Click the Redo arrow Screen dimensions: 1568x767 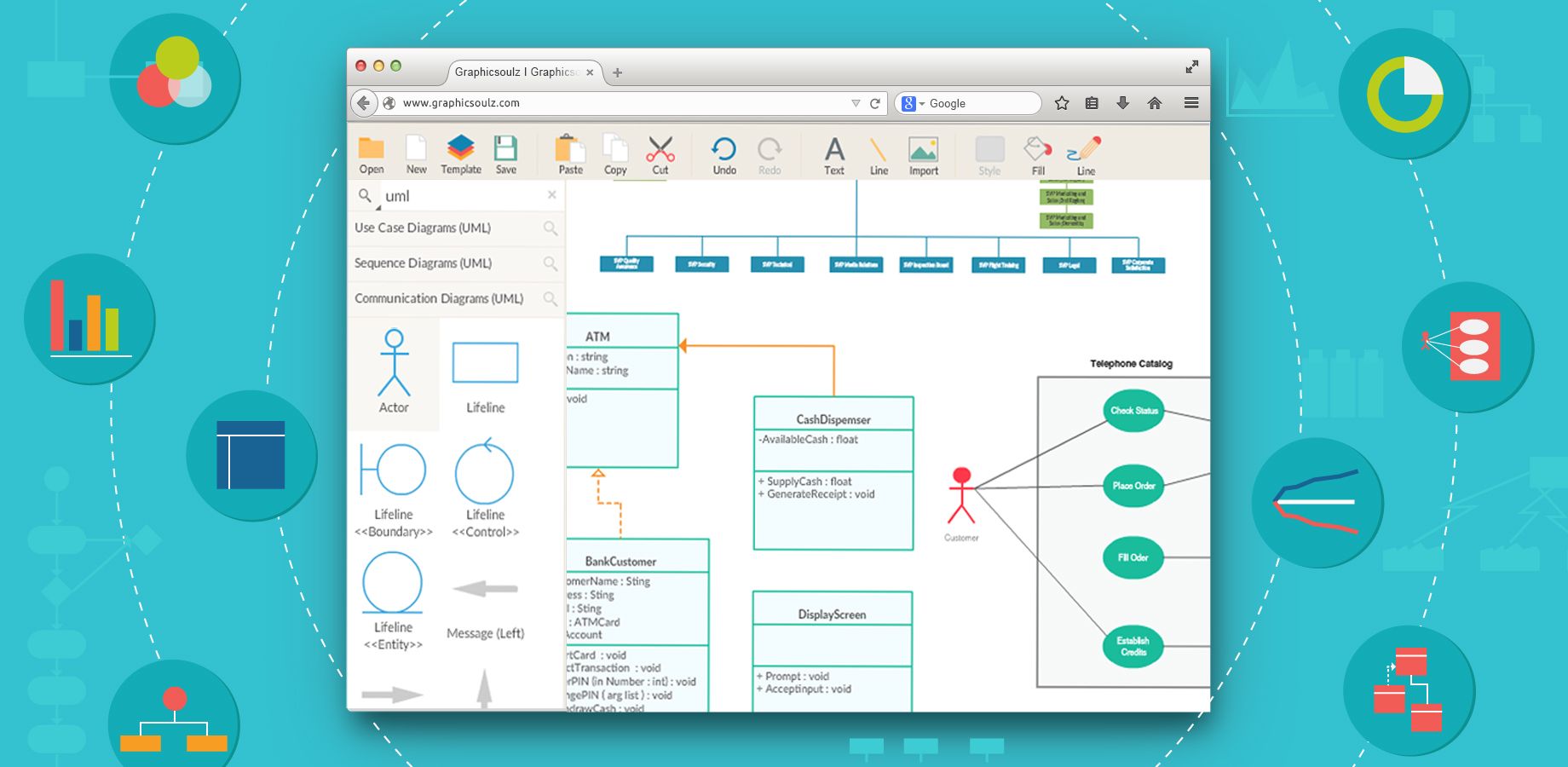pyautogui.click(x=770, y=149)
